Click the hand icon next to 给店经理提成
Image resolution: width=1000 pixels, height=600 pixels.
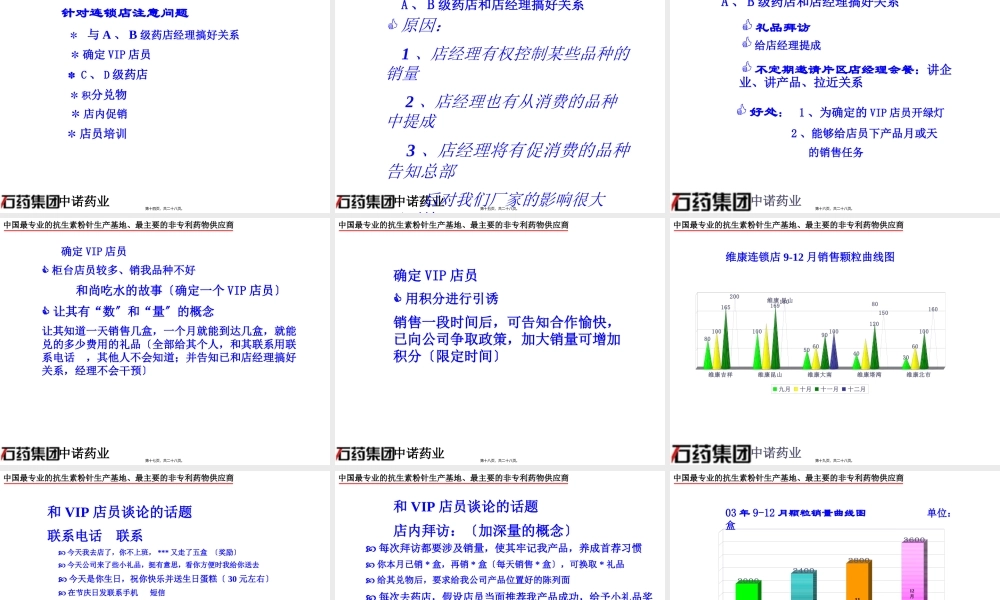coord(745,43)
